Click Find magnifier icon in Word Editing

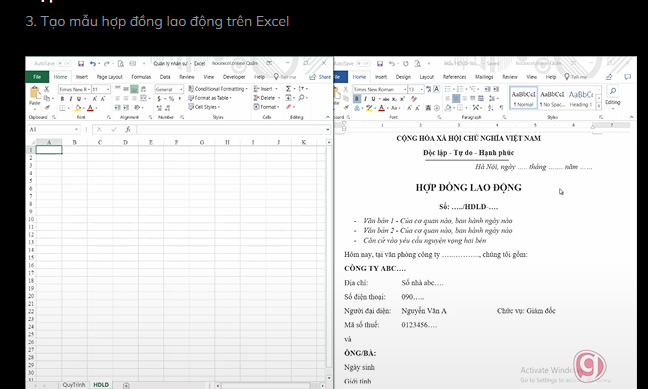coord(613,91)
